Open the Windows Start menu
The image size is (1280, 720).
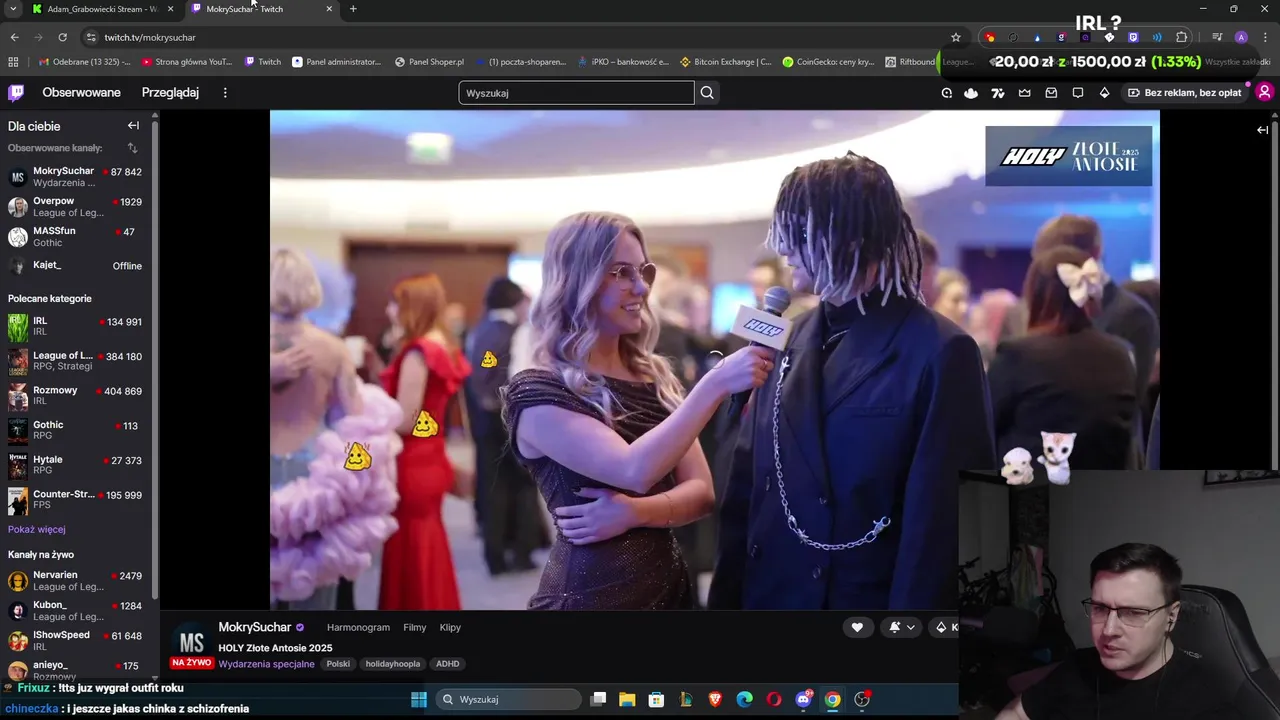point(418,700)
